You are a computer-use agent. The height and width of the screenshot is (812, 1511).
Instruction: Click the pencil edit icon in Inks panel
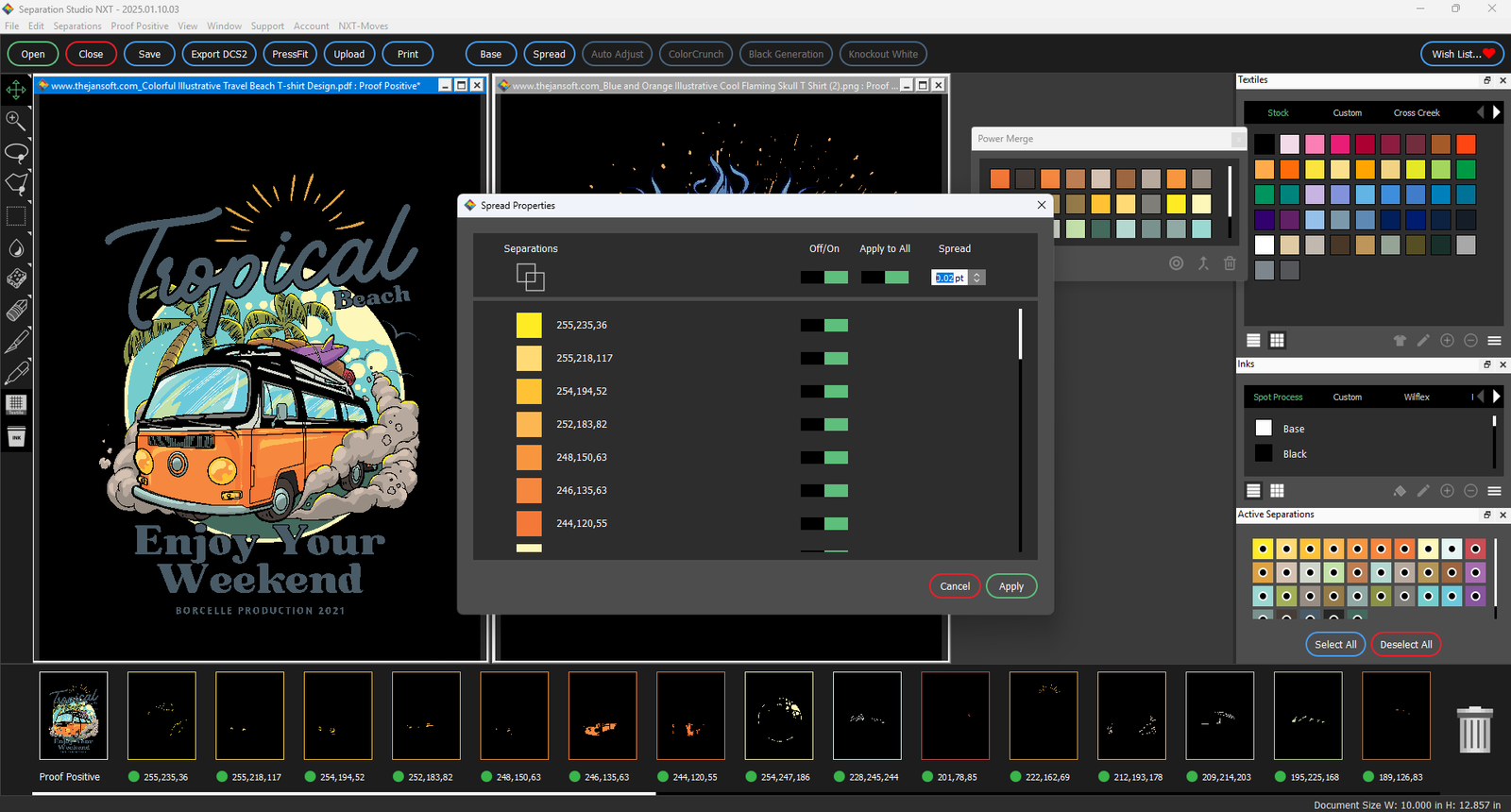click(x=1423, y=490)
